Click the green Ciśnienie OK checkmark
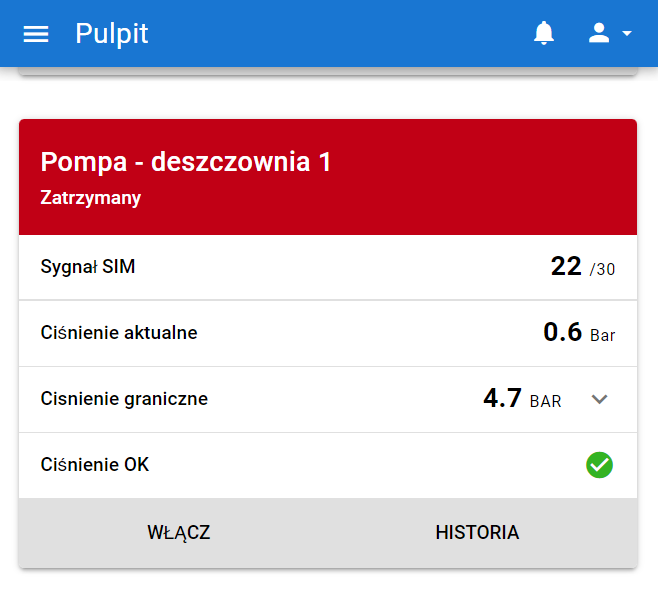This screenshot has height=601, width=658. tap(599, 465)
